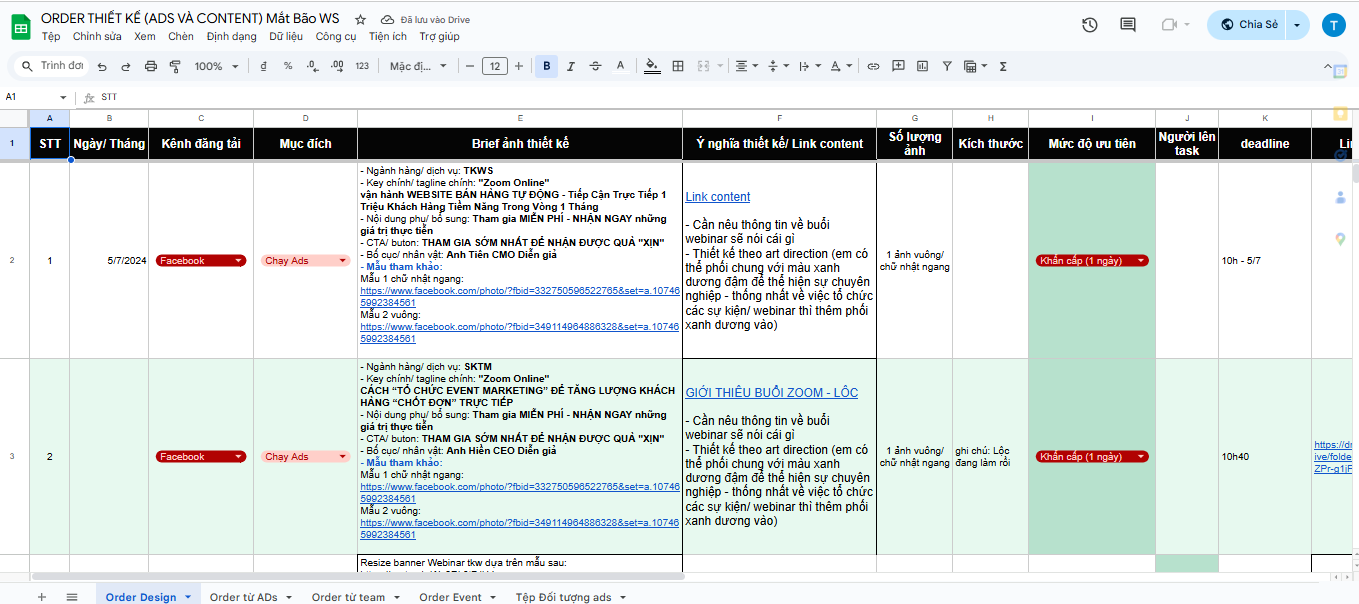The height and width of the screenshot is (604, 1359).
Task: Click the Chia Sẻ share button
Action: click(x=1248, y=25)
